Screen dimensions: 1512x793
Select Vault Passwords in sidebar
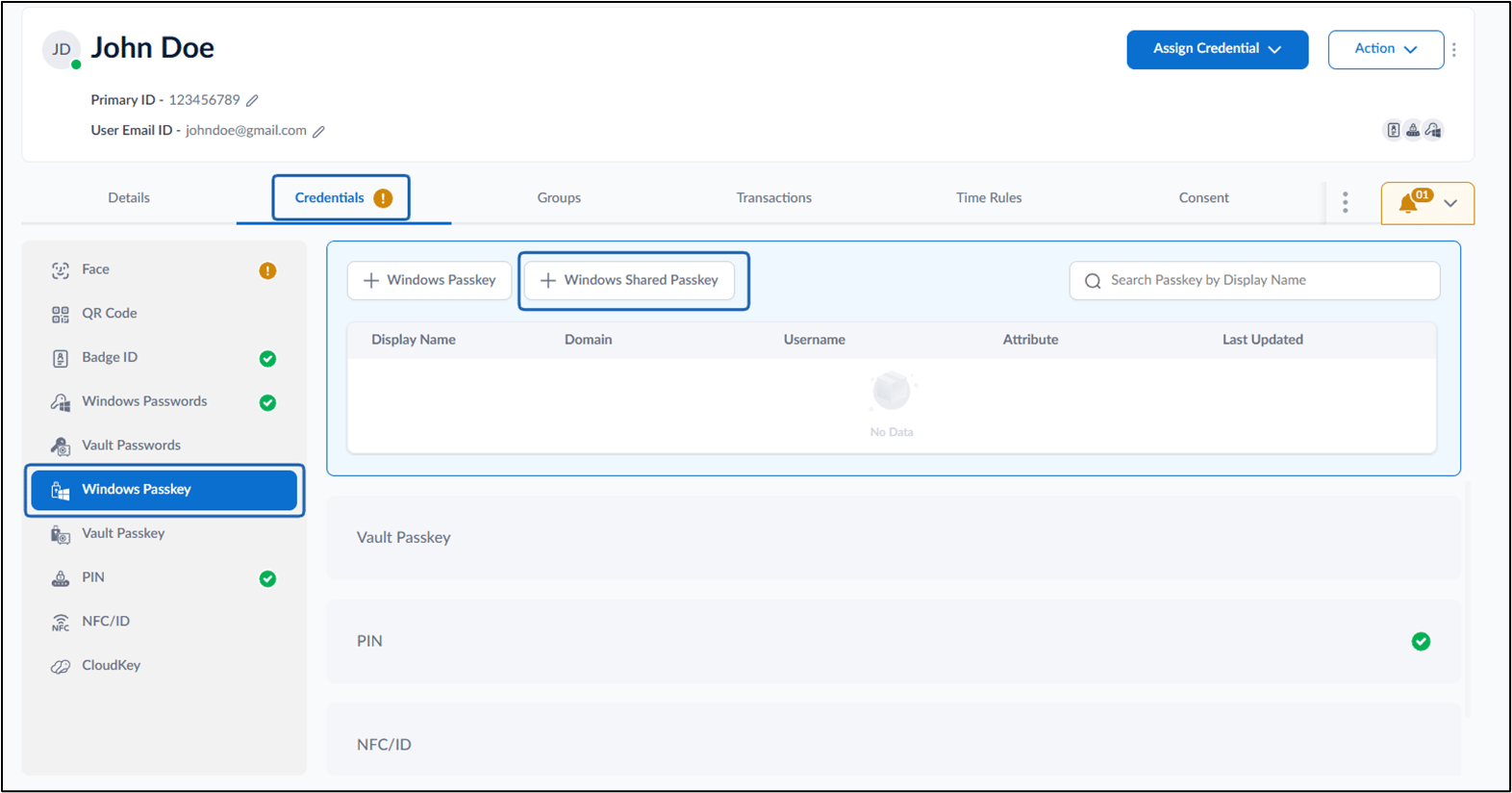point(164,446)
